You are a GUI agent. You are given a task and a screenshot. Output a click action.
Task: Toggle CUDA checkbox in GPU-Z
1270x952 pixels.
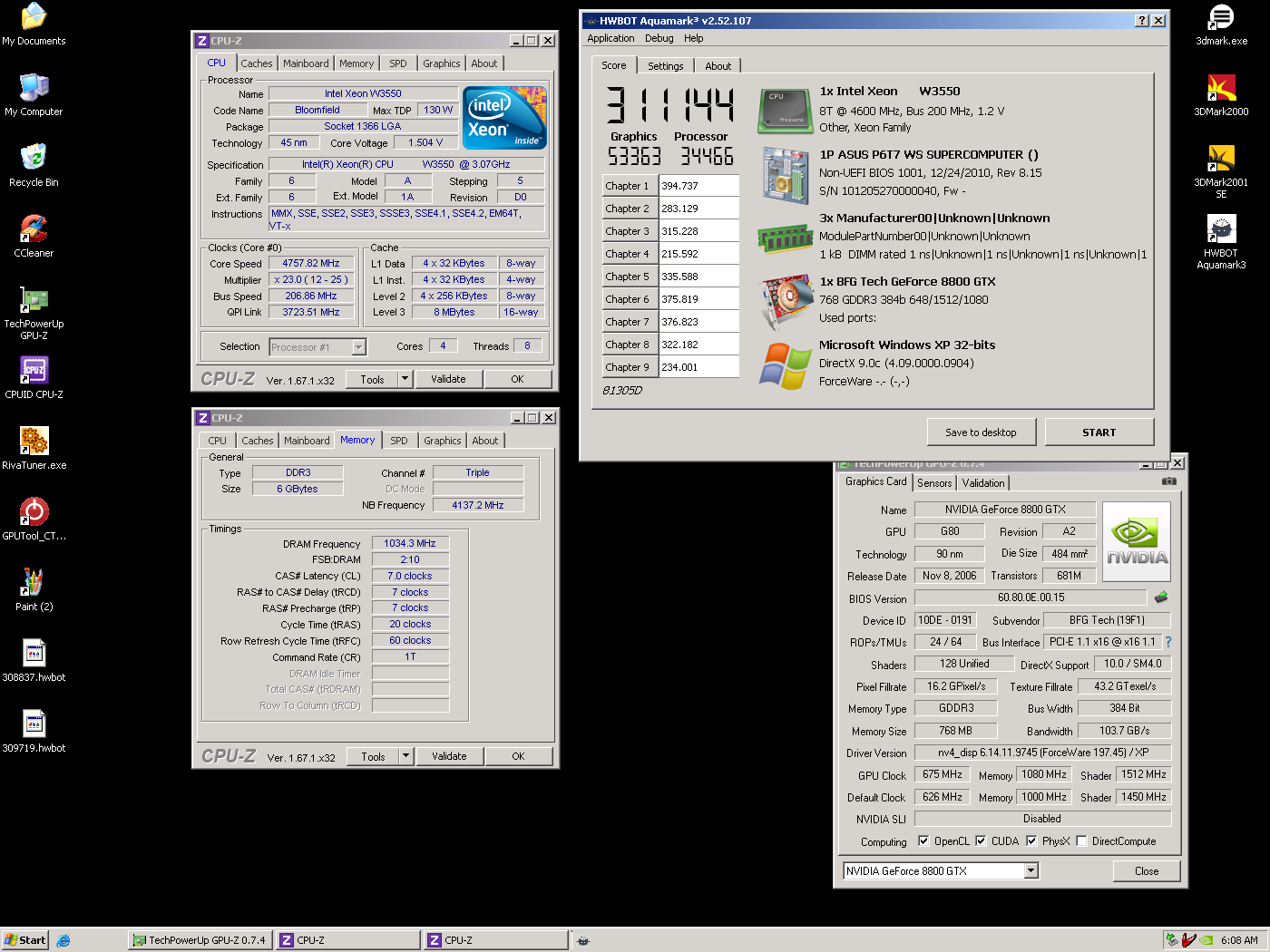coord(981,840)
